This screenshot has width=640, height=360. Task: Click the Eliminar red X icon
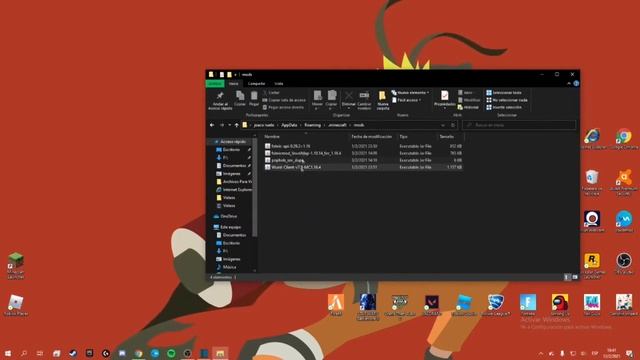pyautogui.click(x=349, y=96)
